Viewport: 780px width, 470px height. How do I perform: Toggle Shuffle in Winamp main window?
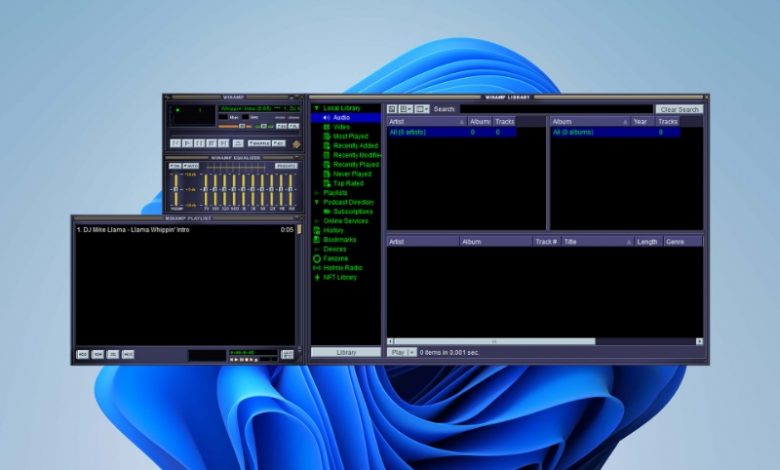pyautogui.click(x=259, y=143)
